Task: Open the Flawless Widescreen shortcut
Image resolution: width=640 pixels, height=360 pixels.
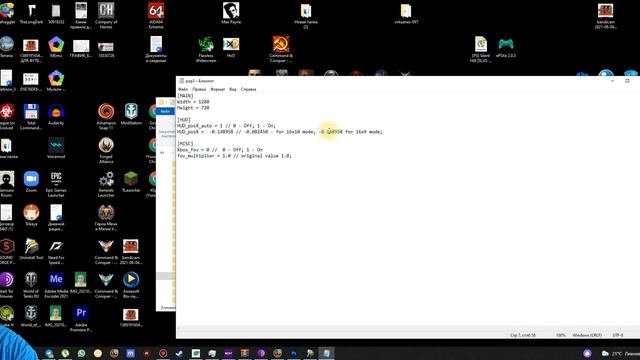Action: click(206, 49)
